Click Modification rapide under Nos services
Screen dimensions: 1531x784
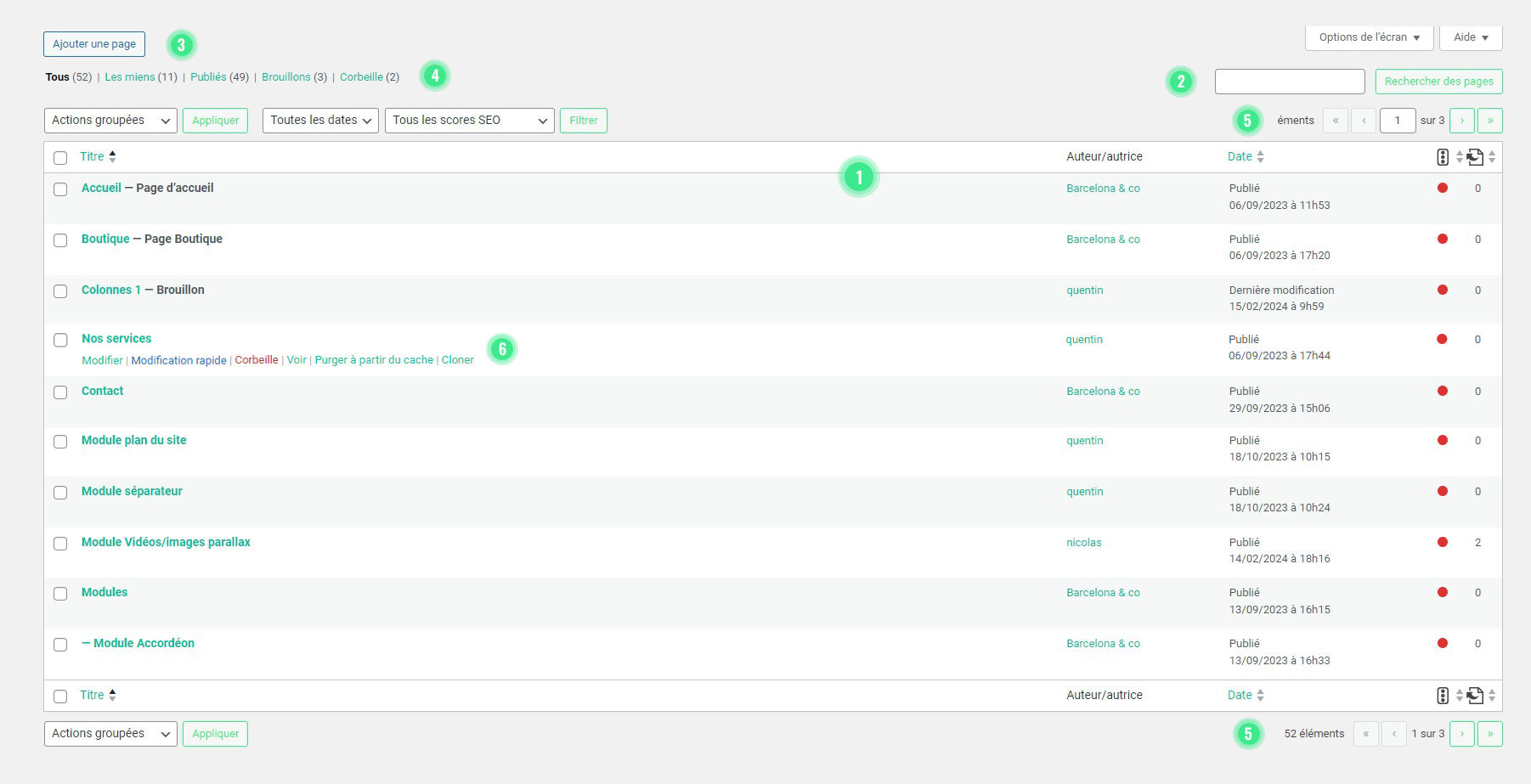coord(178,360)
